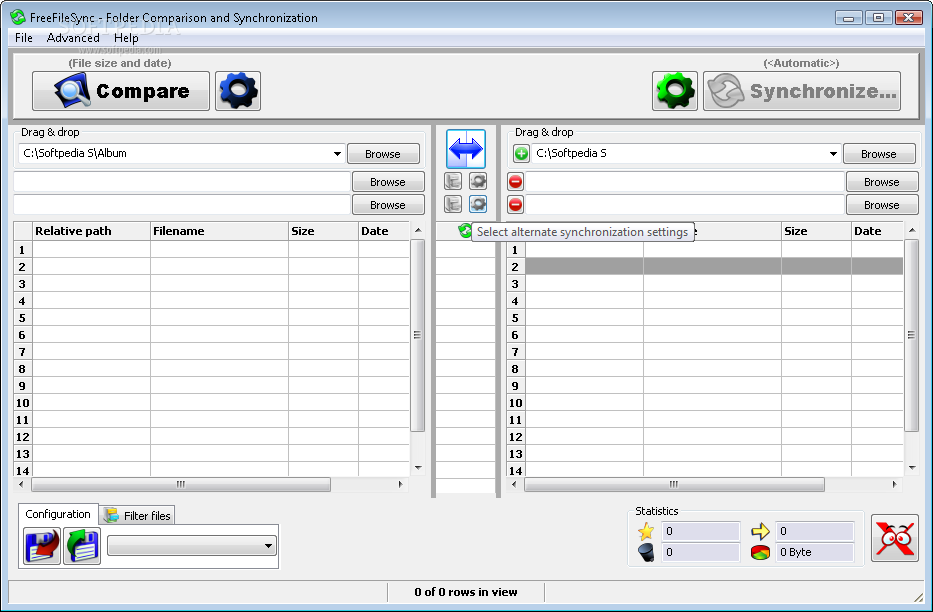Click second left folder input field
The image size is (933, 612).
pos(182,181)
